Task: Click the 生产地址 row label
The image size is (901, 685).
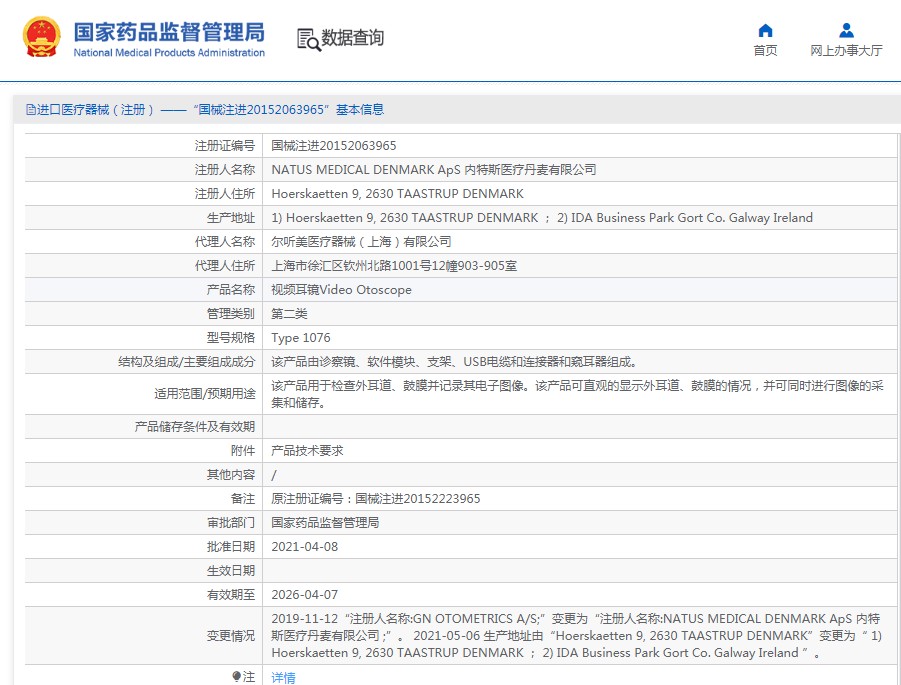Action: [x=231, y=218]
